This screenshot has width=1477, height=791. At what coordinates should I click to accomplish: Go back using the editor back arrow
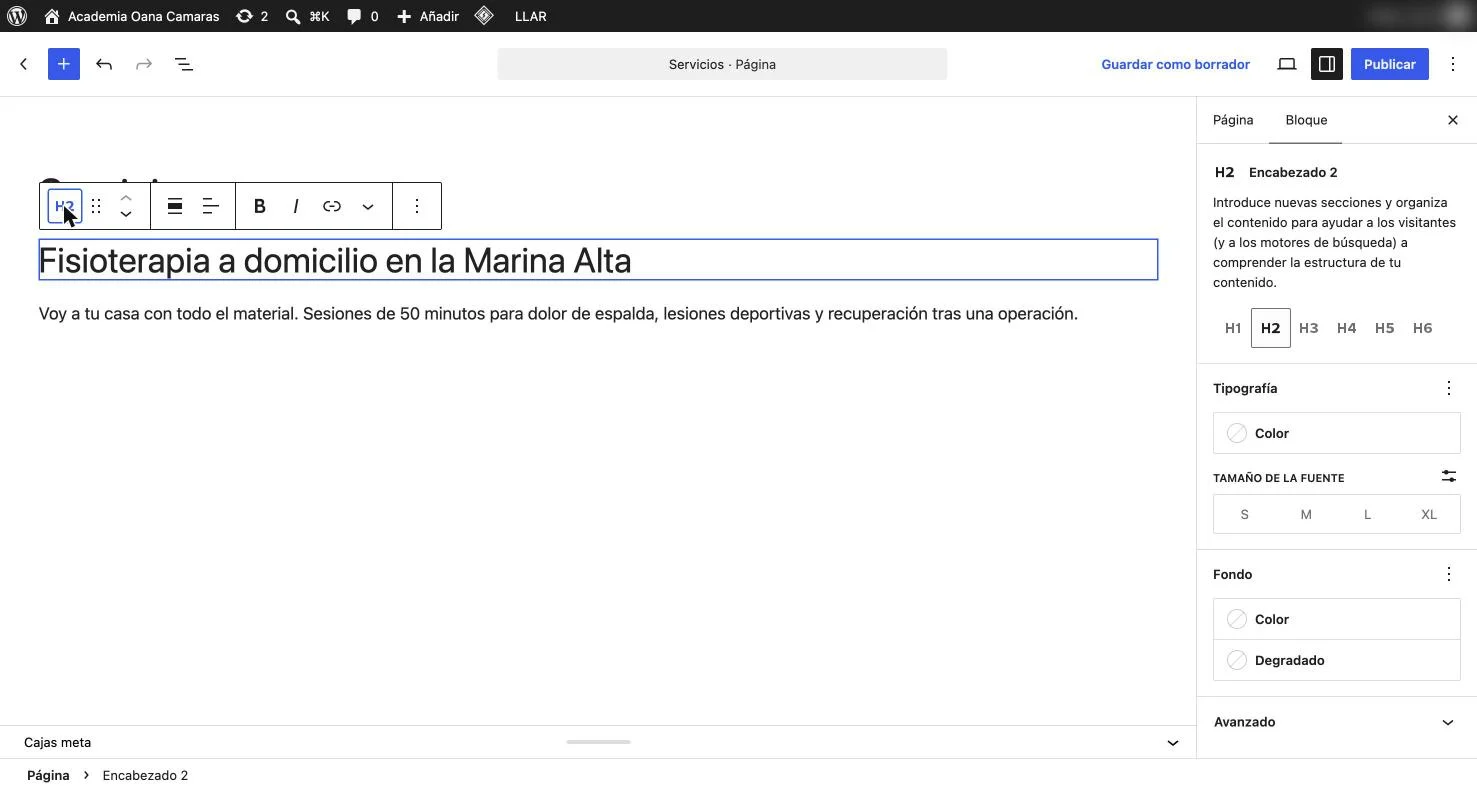tap(24, 64)
